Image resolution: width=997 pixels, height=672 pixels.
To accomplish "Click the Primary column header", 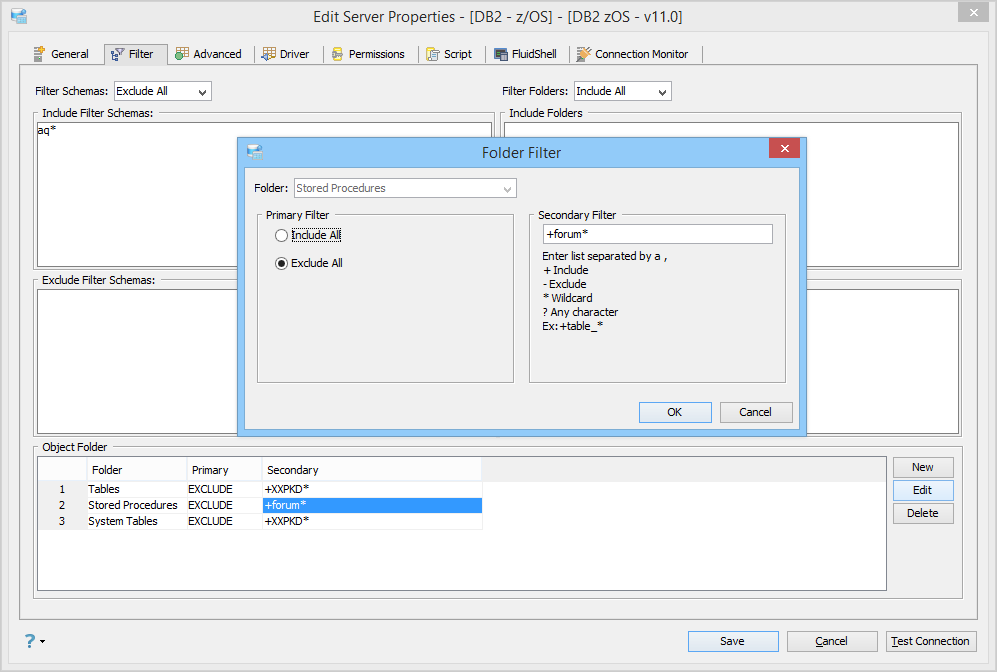I will tap(224, 470).
